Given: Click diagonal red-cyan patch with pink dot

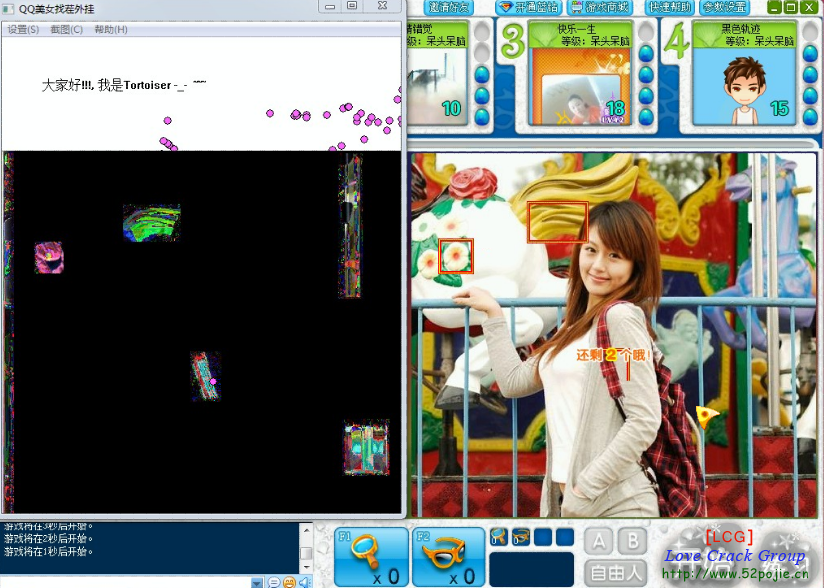Looking at the screenshot, I should point(205,376).
